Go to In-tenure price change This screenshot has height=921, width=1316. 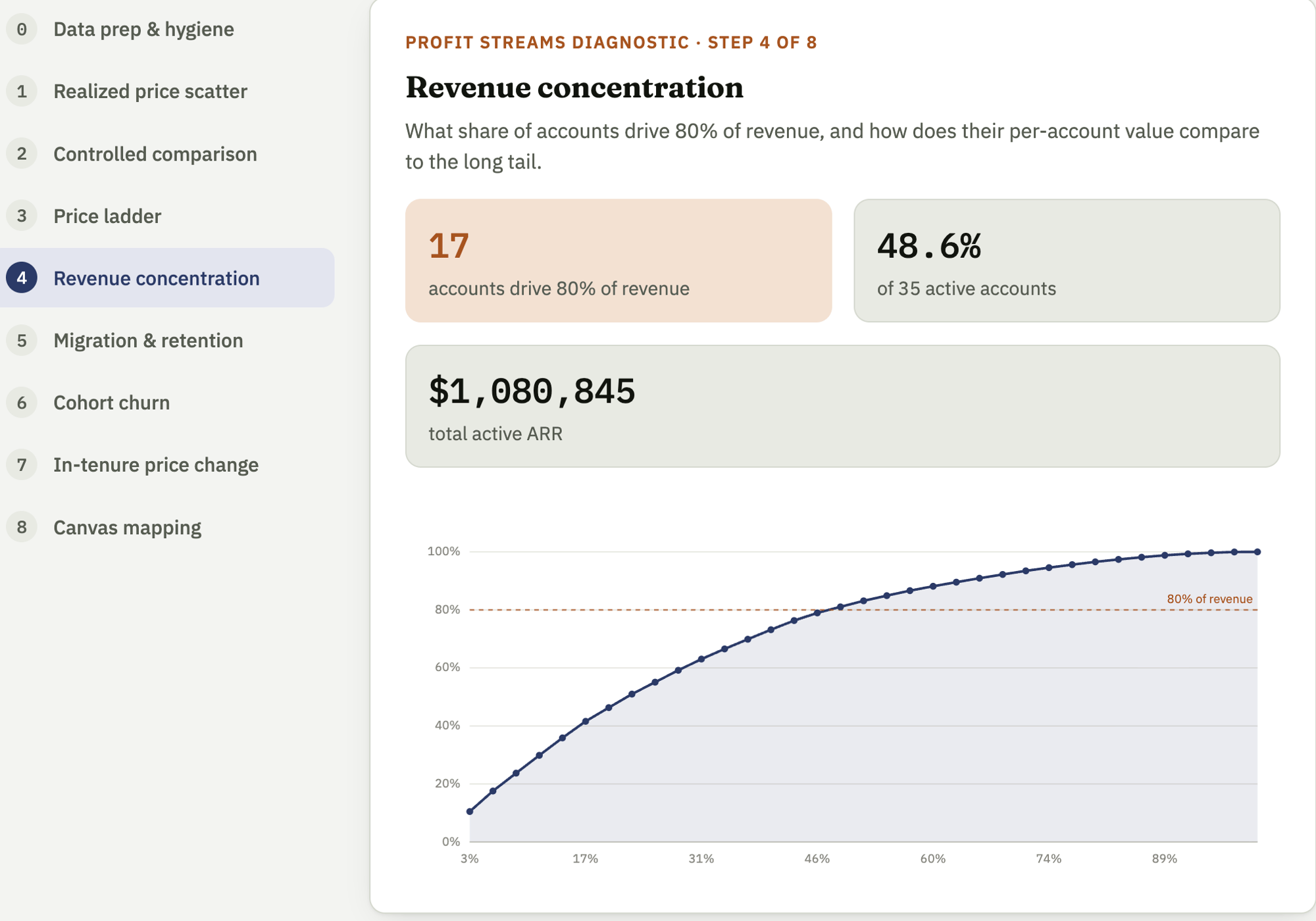pyautogui.click(x=155, y=464)
